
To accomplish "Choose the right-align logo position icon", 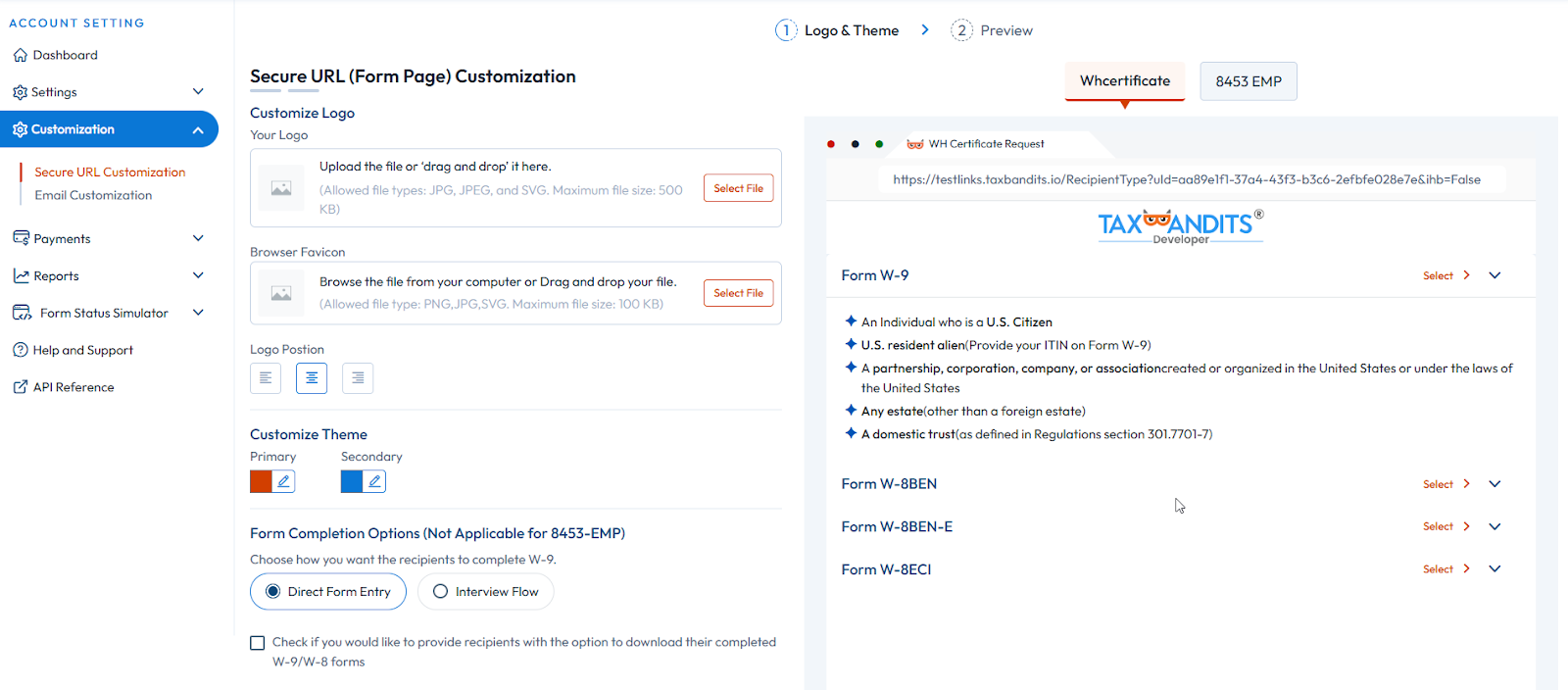I will 358,378.
